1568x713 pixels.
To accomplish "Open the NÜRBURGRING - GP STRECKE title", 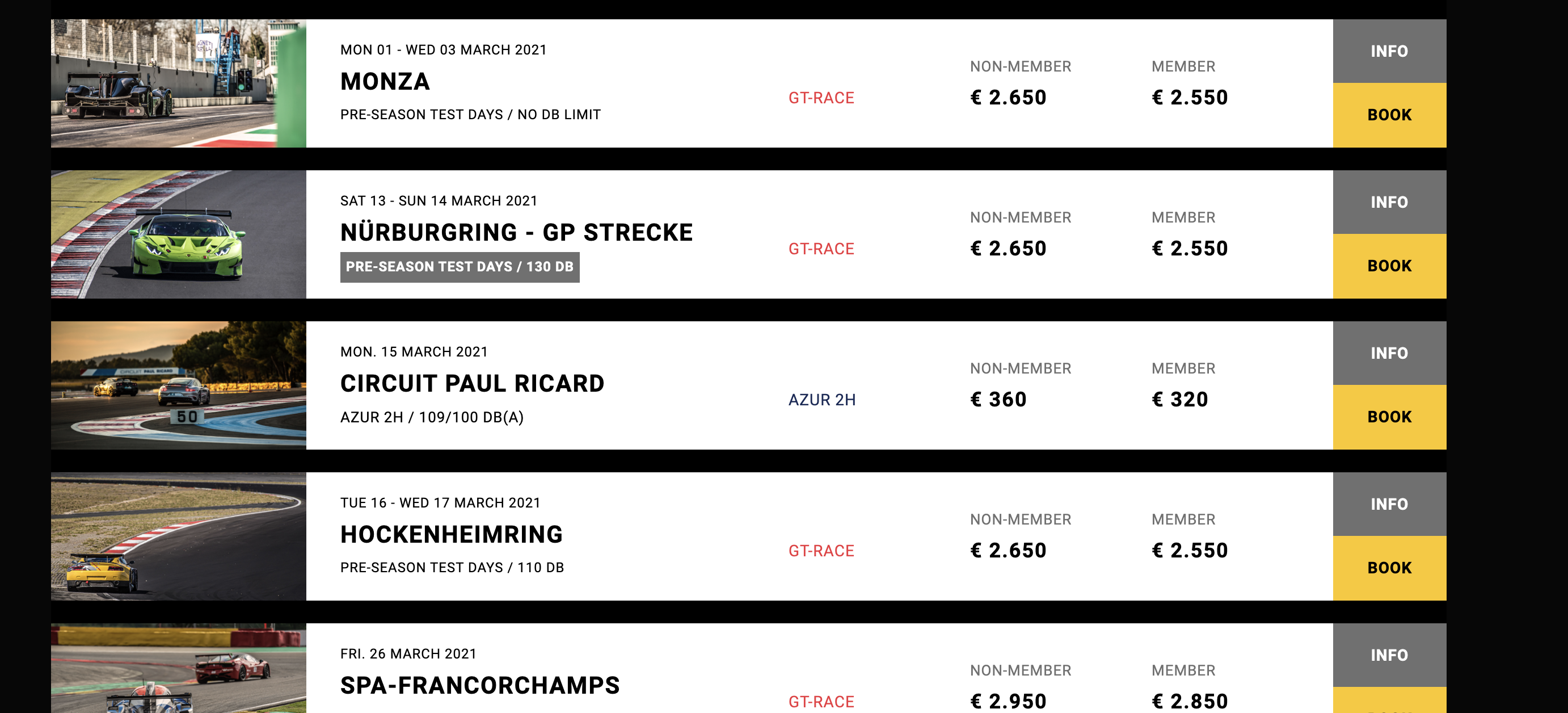I will 516,233.
